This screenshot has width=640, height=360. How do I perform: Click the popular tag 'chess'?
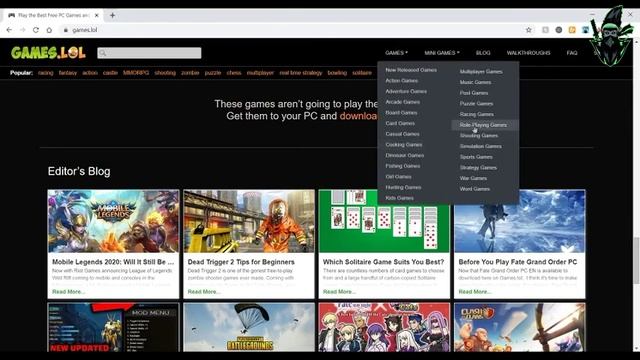click(234, 73)
